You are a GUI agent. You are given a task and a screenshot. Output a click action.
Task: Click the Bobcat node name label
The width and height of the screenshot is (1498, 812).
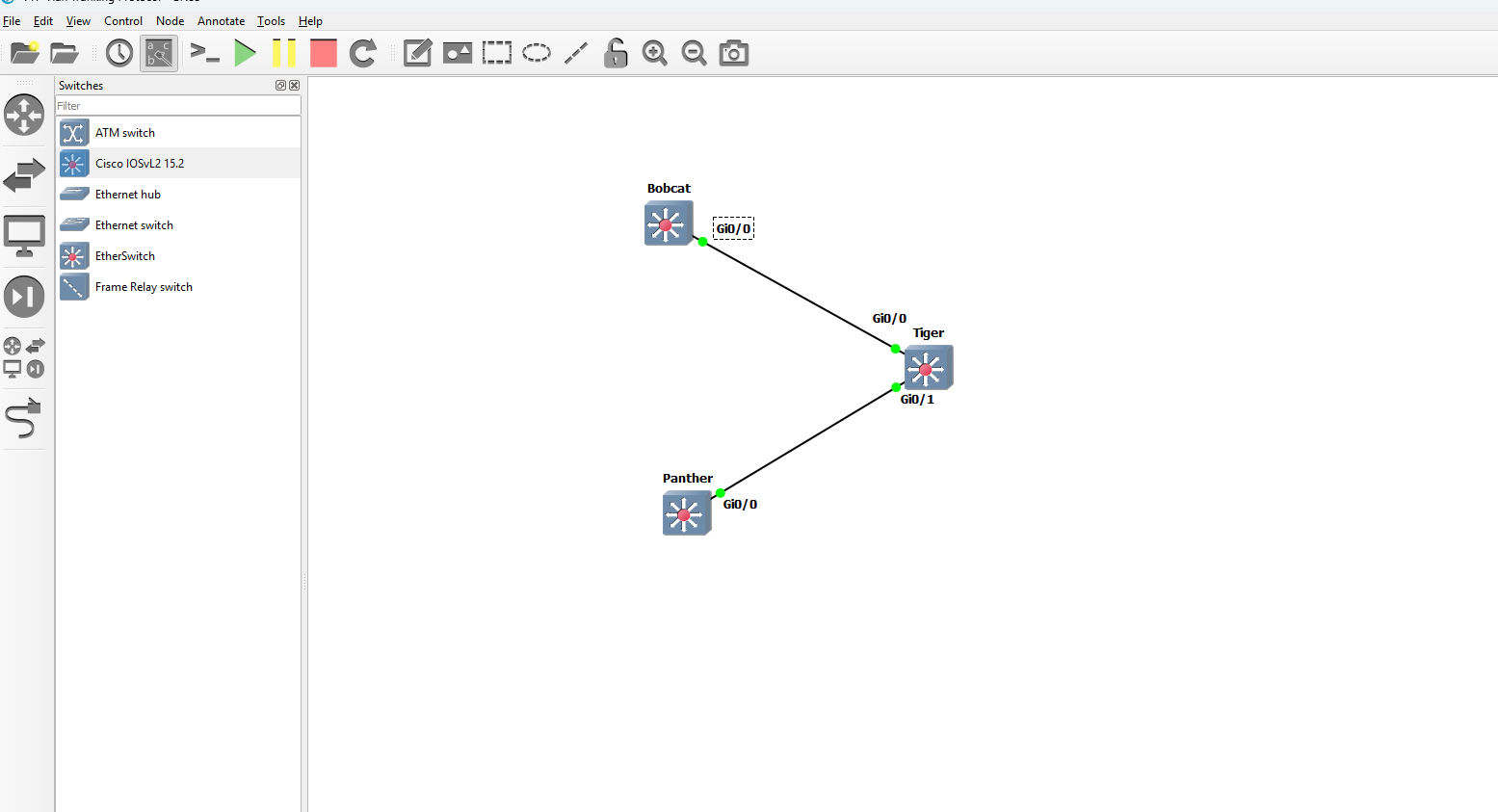coord(669,188)
